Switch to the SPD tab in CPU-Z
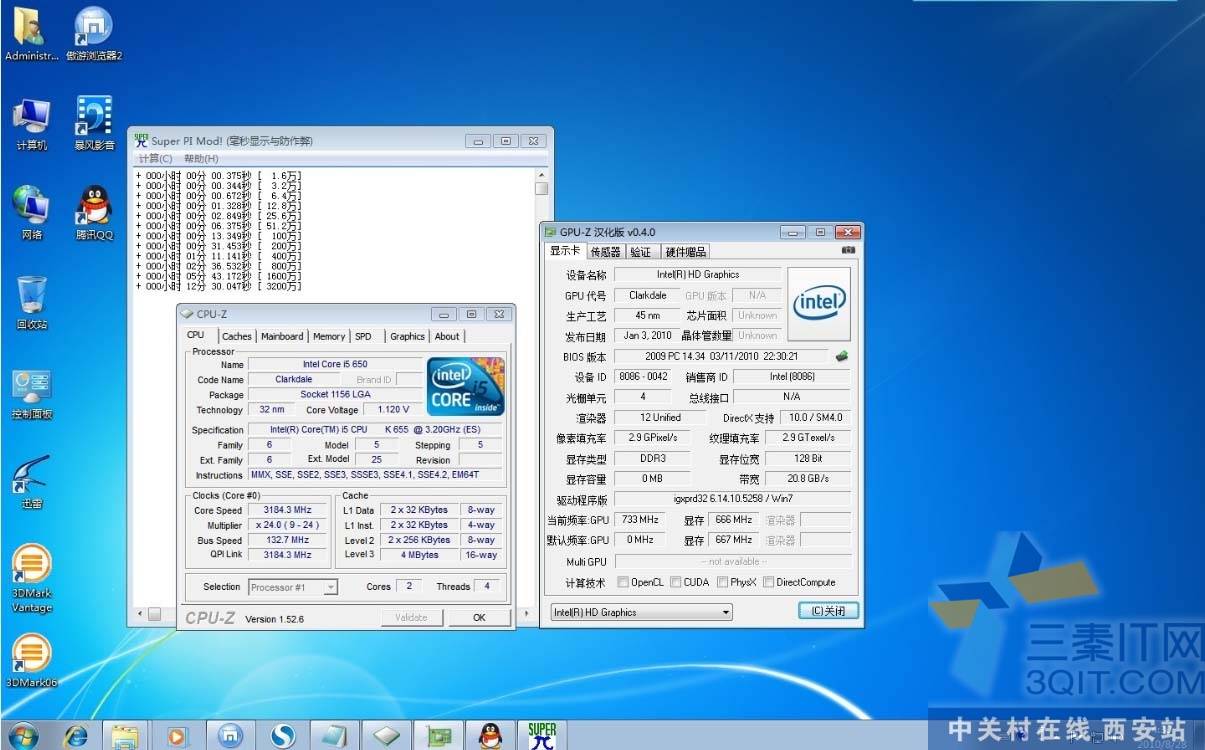Viewport: 1205px width, 750px height. pos(363,337)
